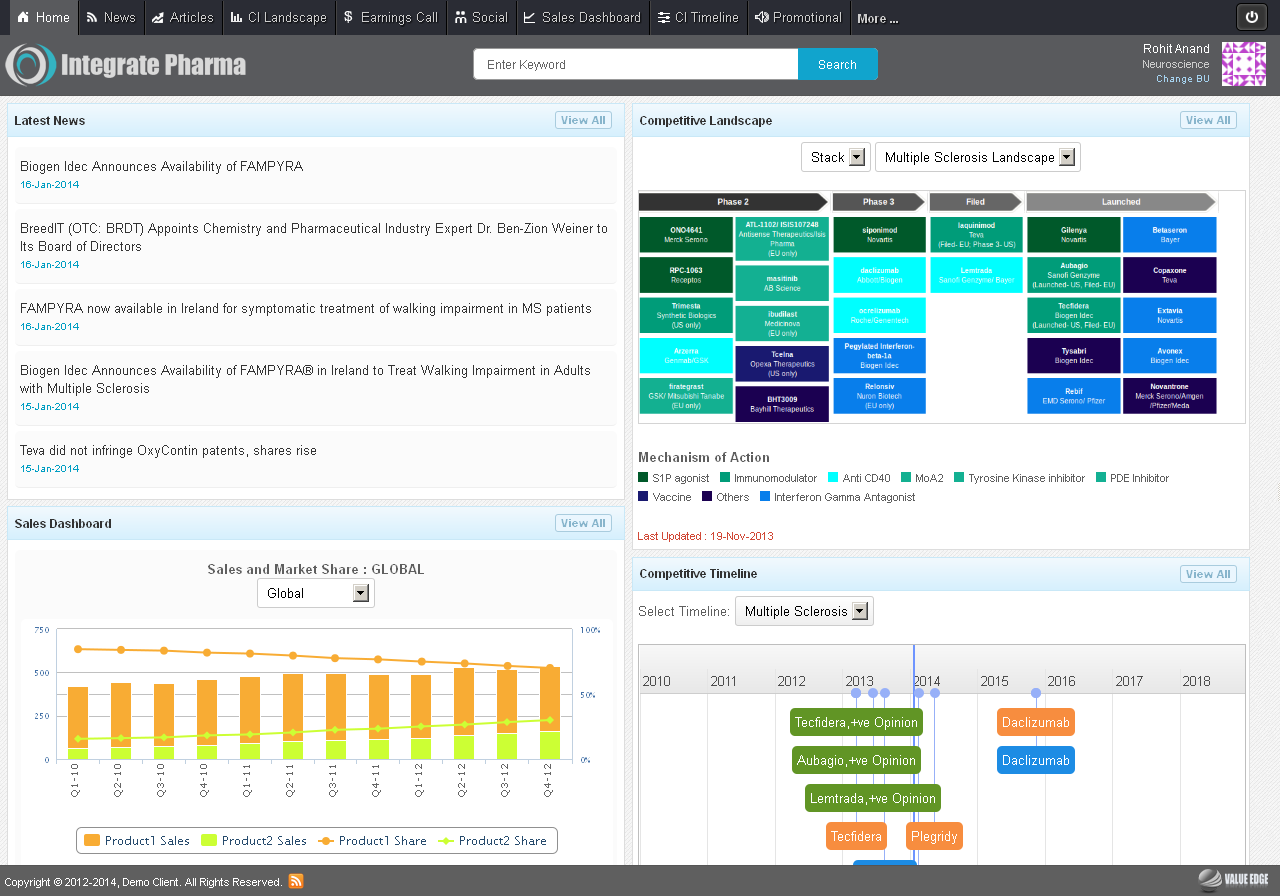Click the power logout icon

point(1252,17)
